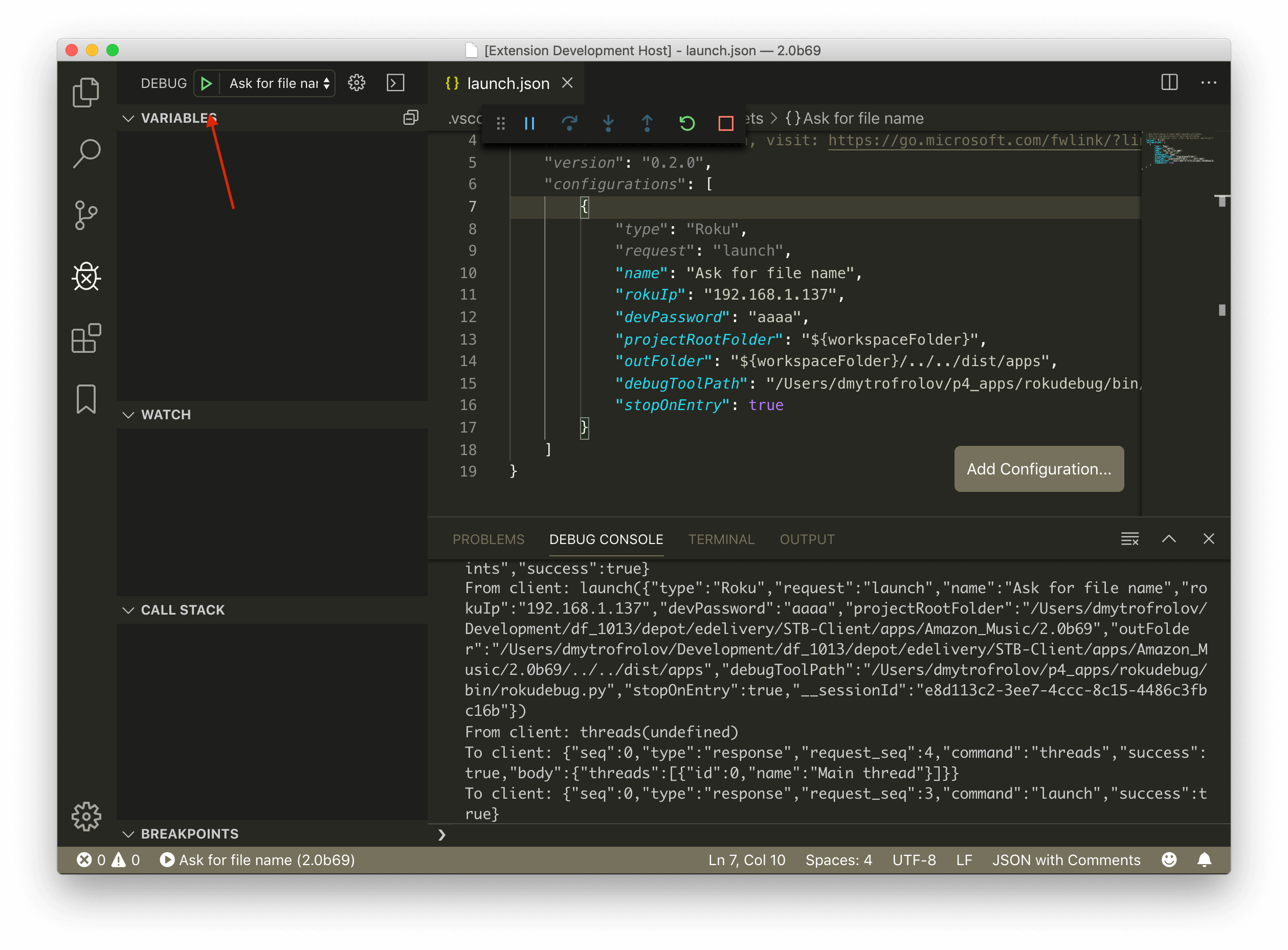Stop the debug session
This screenshot has width=1288, height=950.
tap(725, 123)
